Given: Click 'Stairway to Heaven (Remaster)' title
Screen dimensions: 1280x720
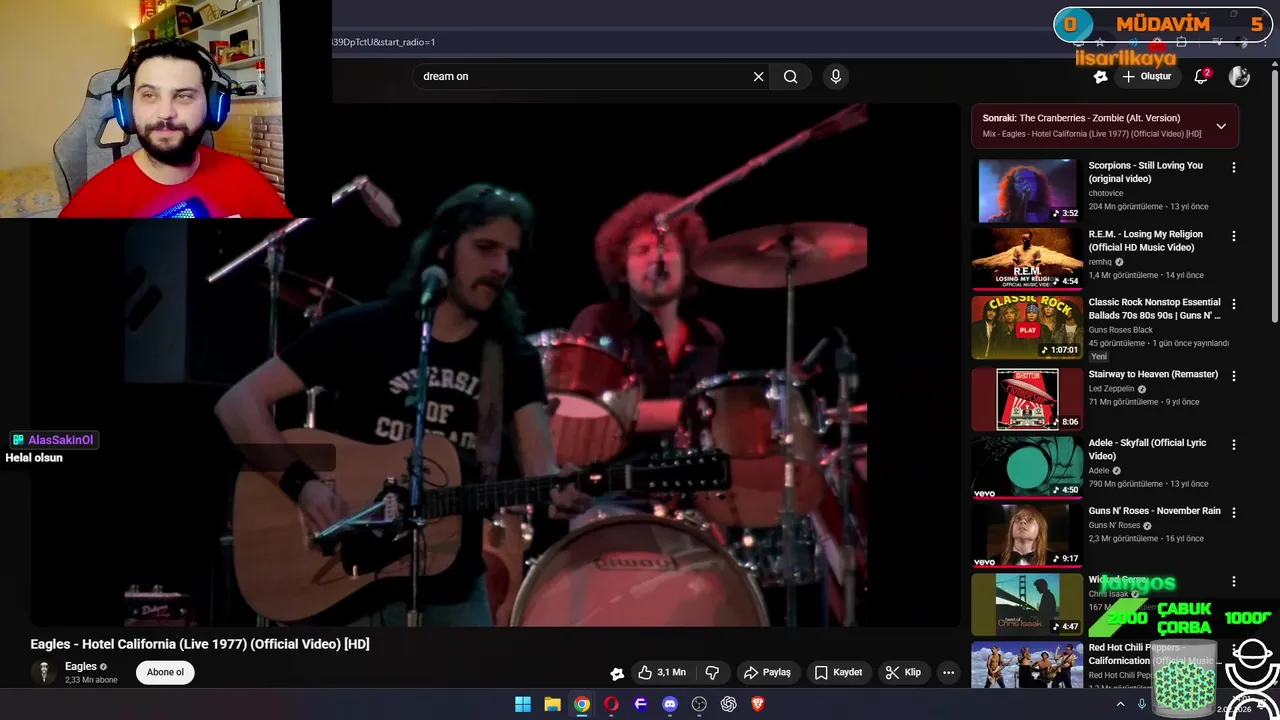Looking at the screenshot, I should pyautogui.click(x=1153, y=374).
